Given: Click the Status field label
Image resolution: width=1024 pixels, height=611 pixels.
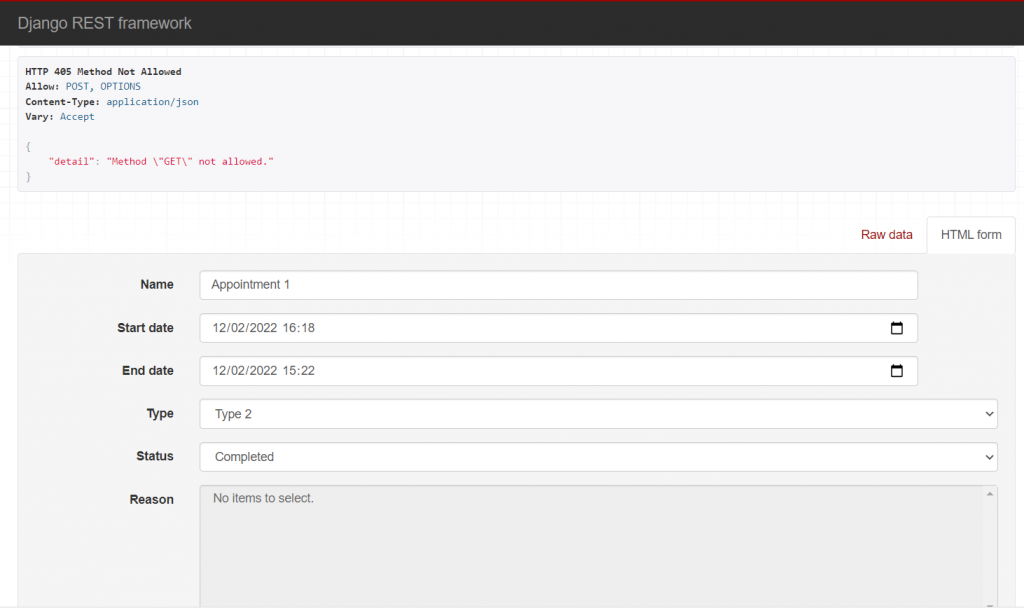Looking at the screenshot, I should coord(154,456).
